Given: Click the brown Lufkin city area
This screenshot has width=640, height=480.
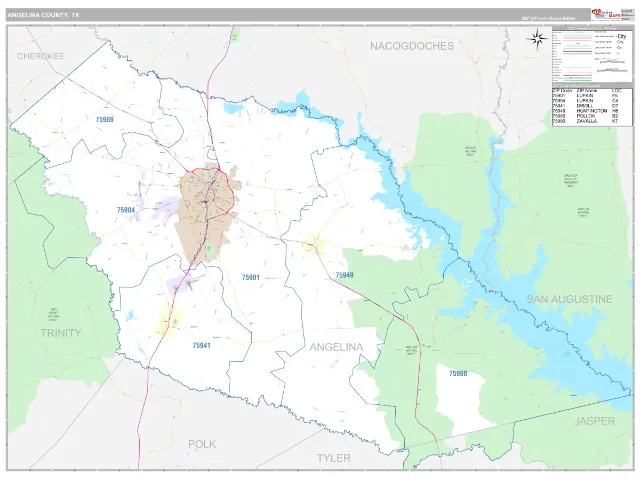Looking at the screenshot, I should 206,212.
